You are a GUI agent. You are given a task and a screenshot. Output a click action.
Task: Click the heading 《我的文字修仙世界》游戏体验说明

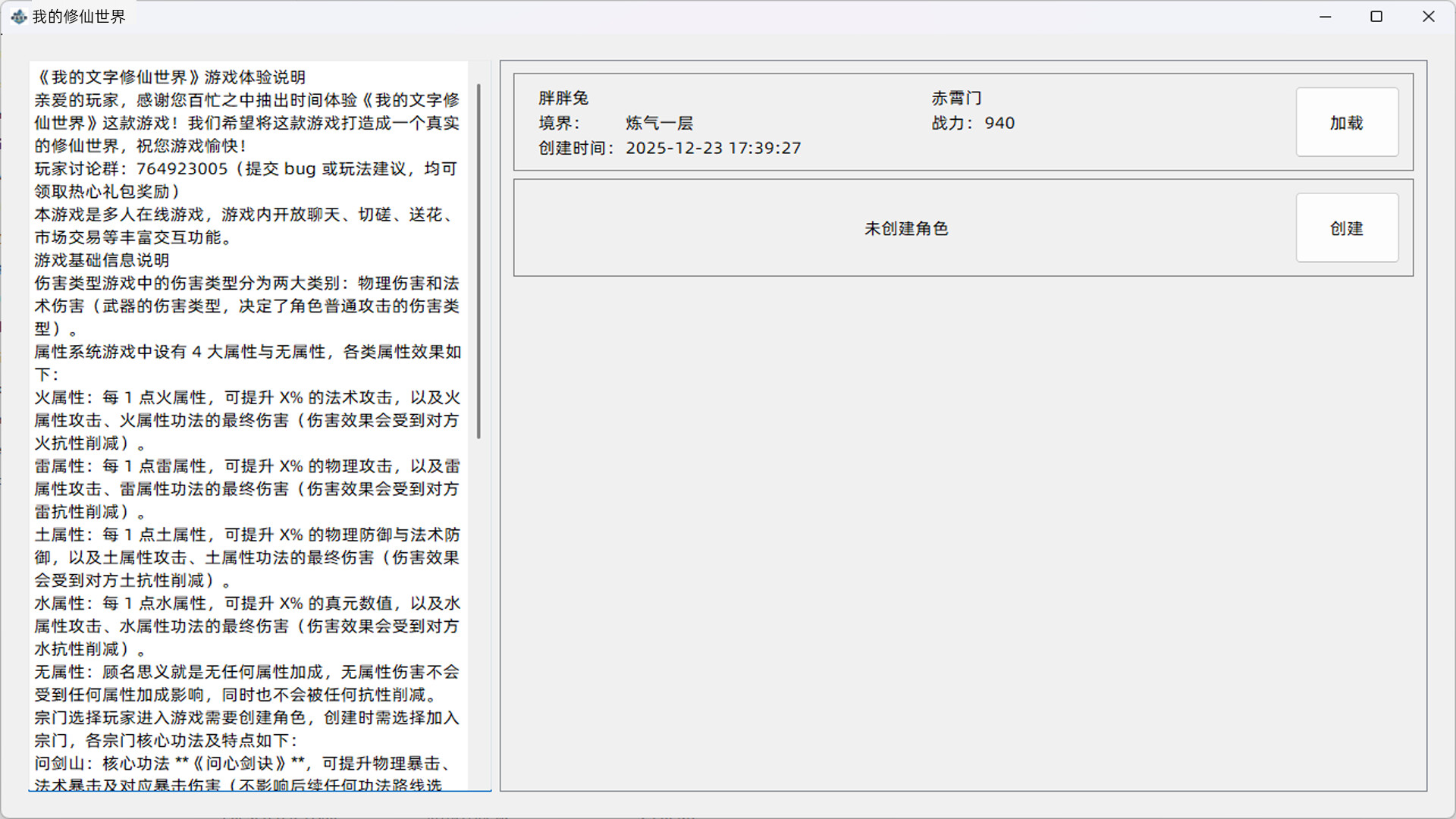tap(171, 77)
